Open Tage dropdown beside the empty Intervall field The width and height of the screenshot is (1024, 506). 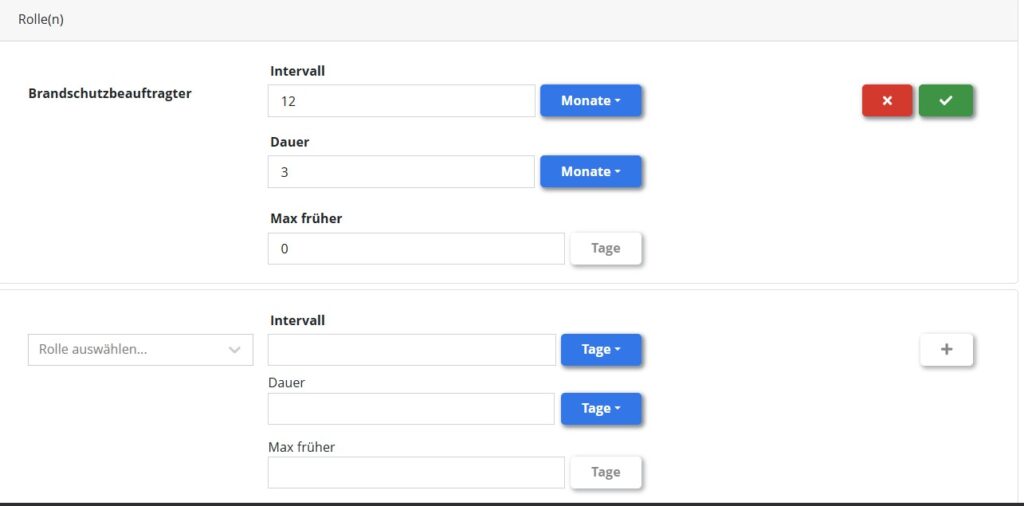point(600,350)
